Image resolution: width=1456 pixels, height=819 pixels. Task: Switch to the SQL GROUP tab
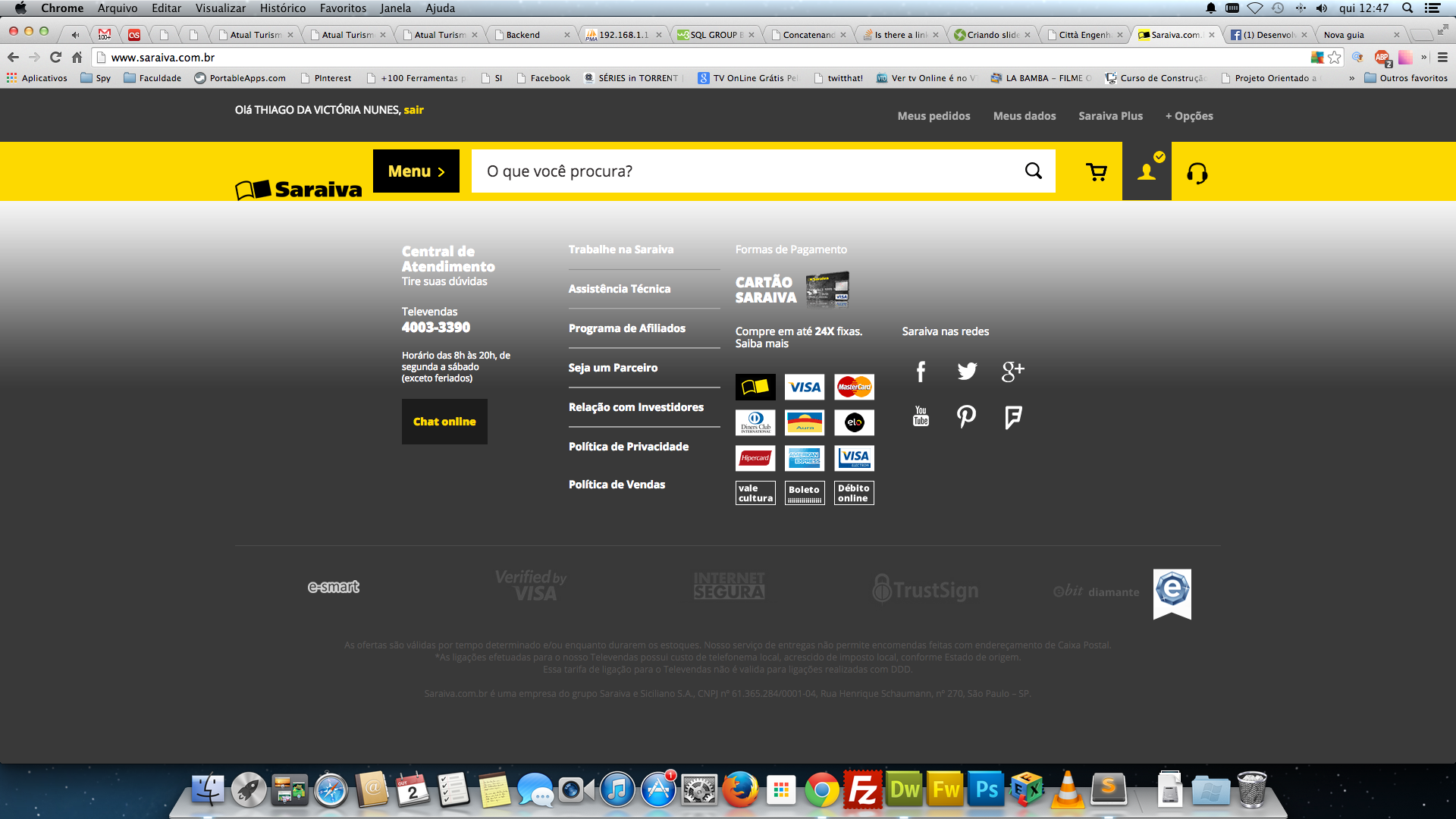click(715, 35)
